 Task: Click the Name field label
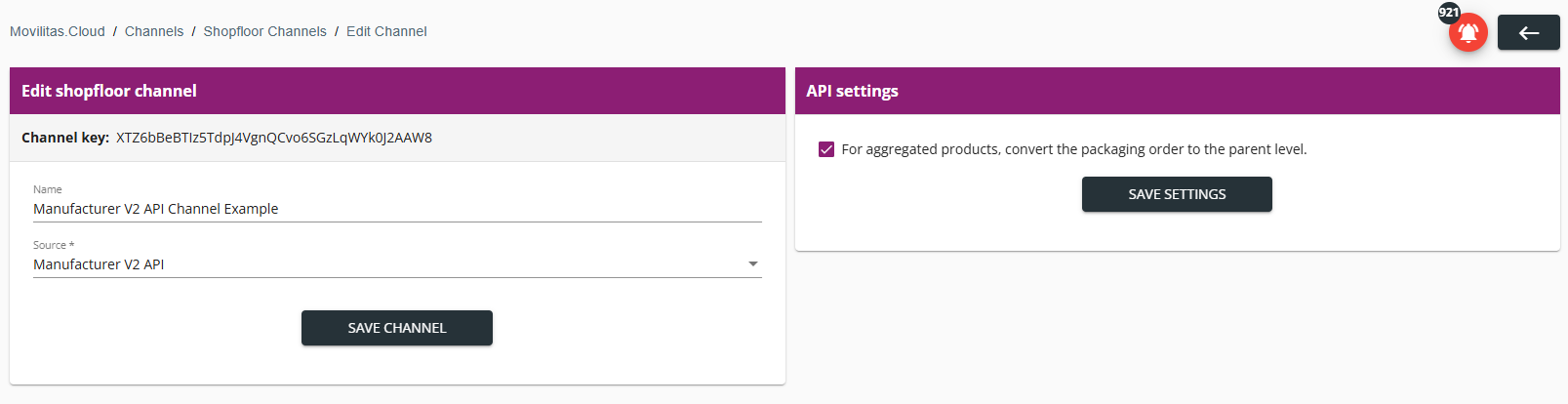(47, 189)
